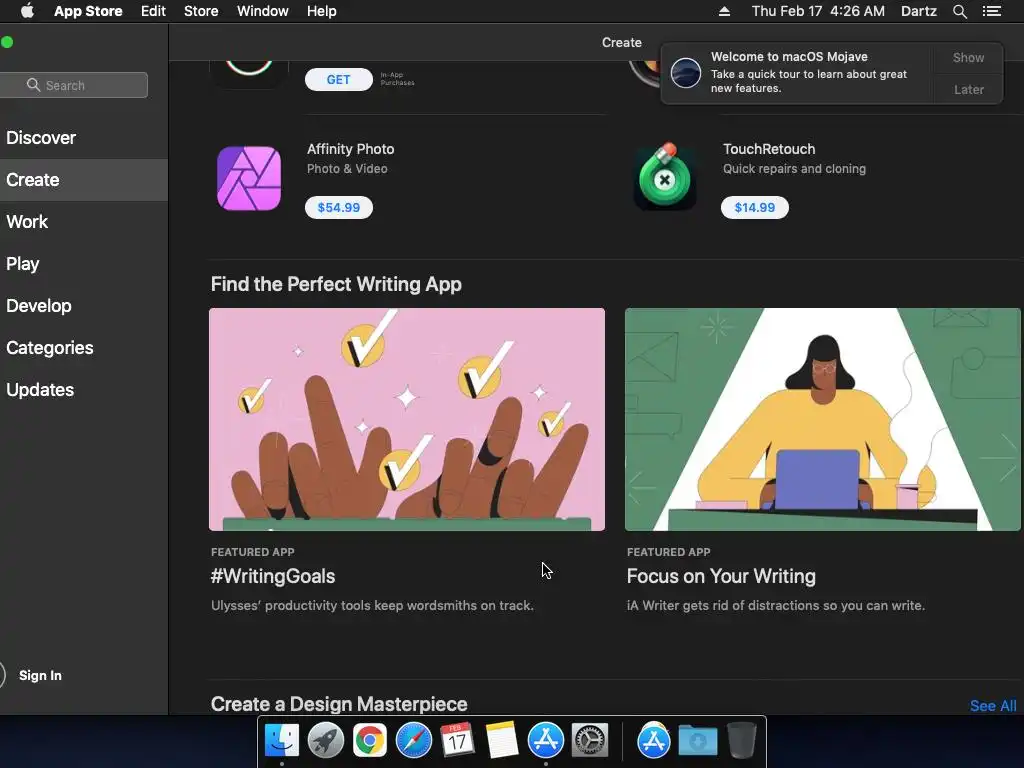This screenshot has width=1024, height=768.
Task: Select the Create sidebar section
Action: (84, 180)
